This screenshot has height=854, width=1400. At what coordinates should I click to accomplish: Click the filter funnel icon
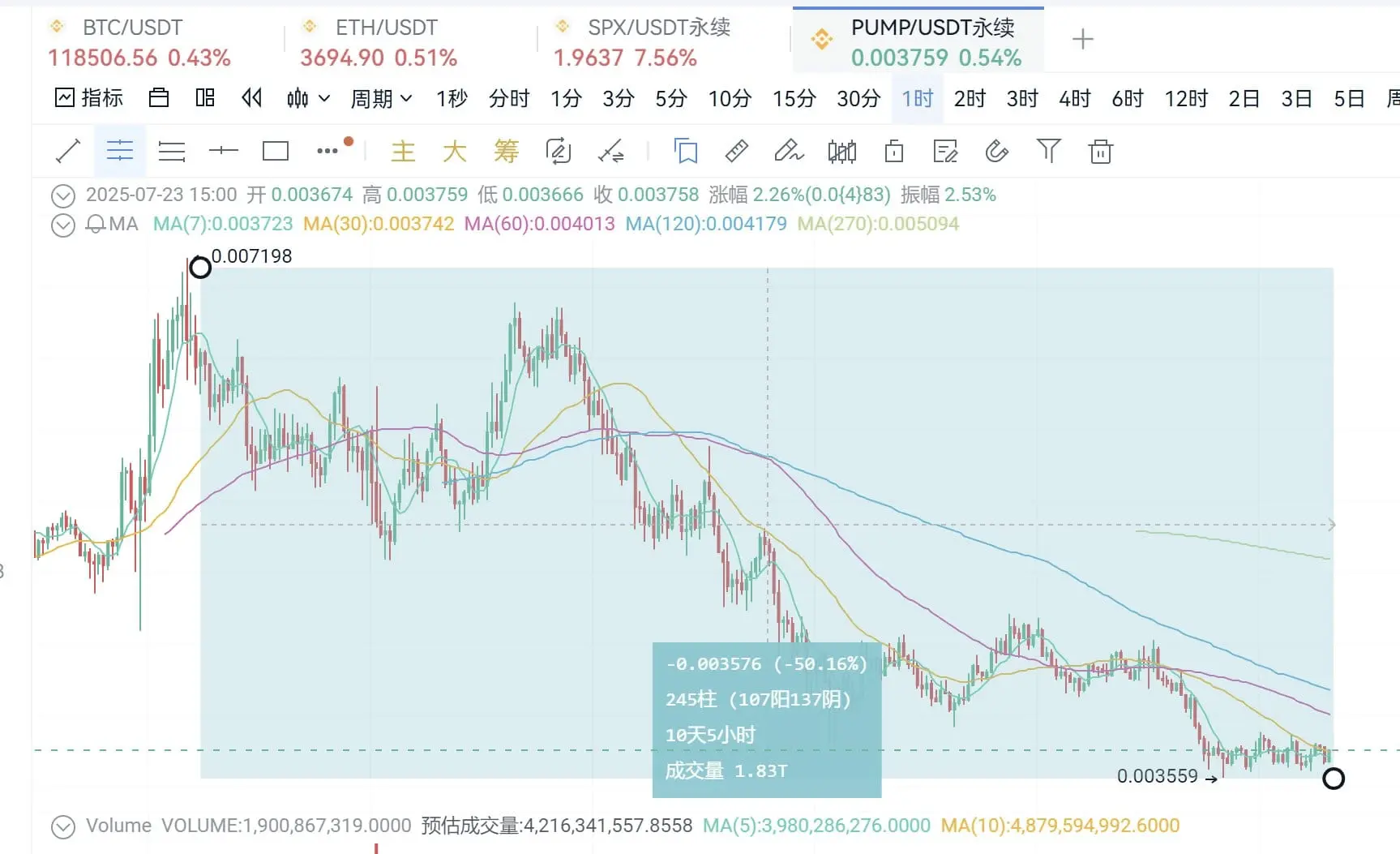point(1048,151)
